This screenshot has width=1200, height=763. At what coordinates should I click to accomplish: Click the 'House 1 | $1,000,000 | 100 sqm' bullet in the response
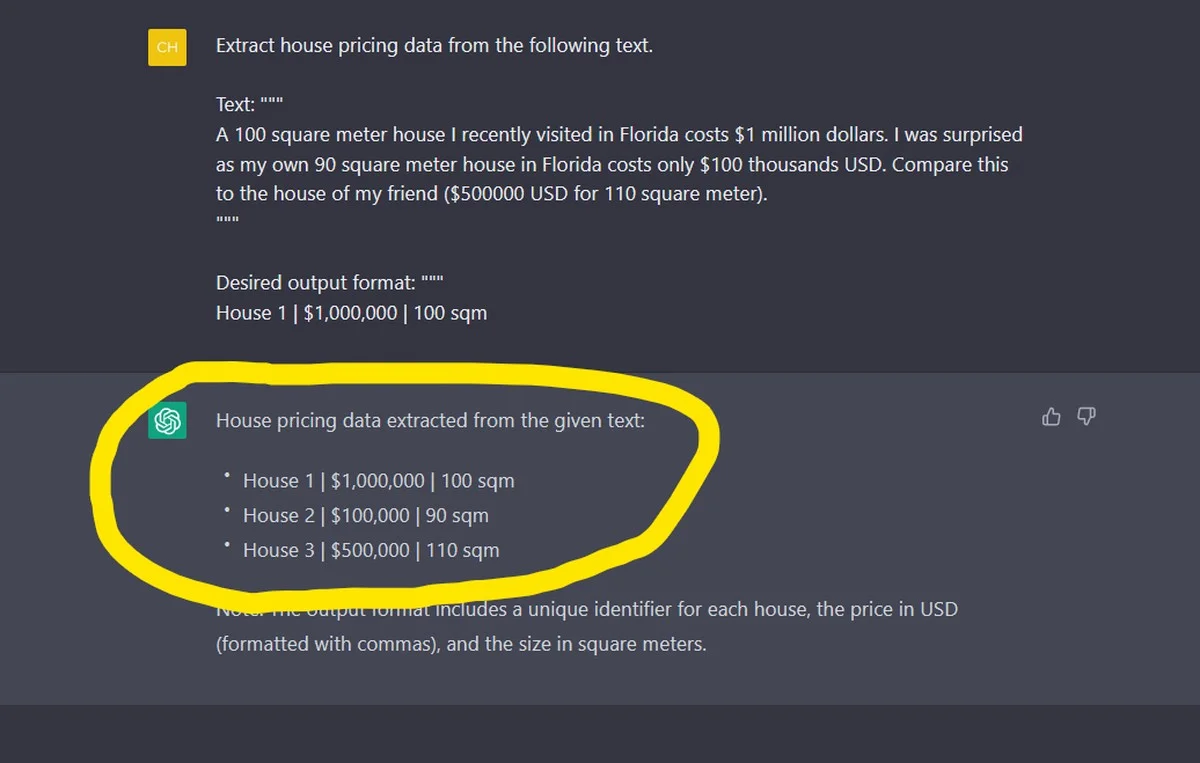pos(378,481)
